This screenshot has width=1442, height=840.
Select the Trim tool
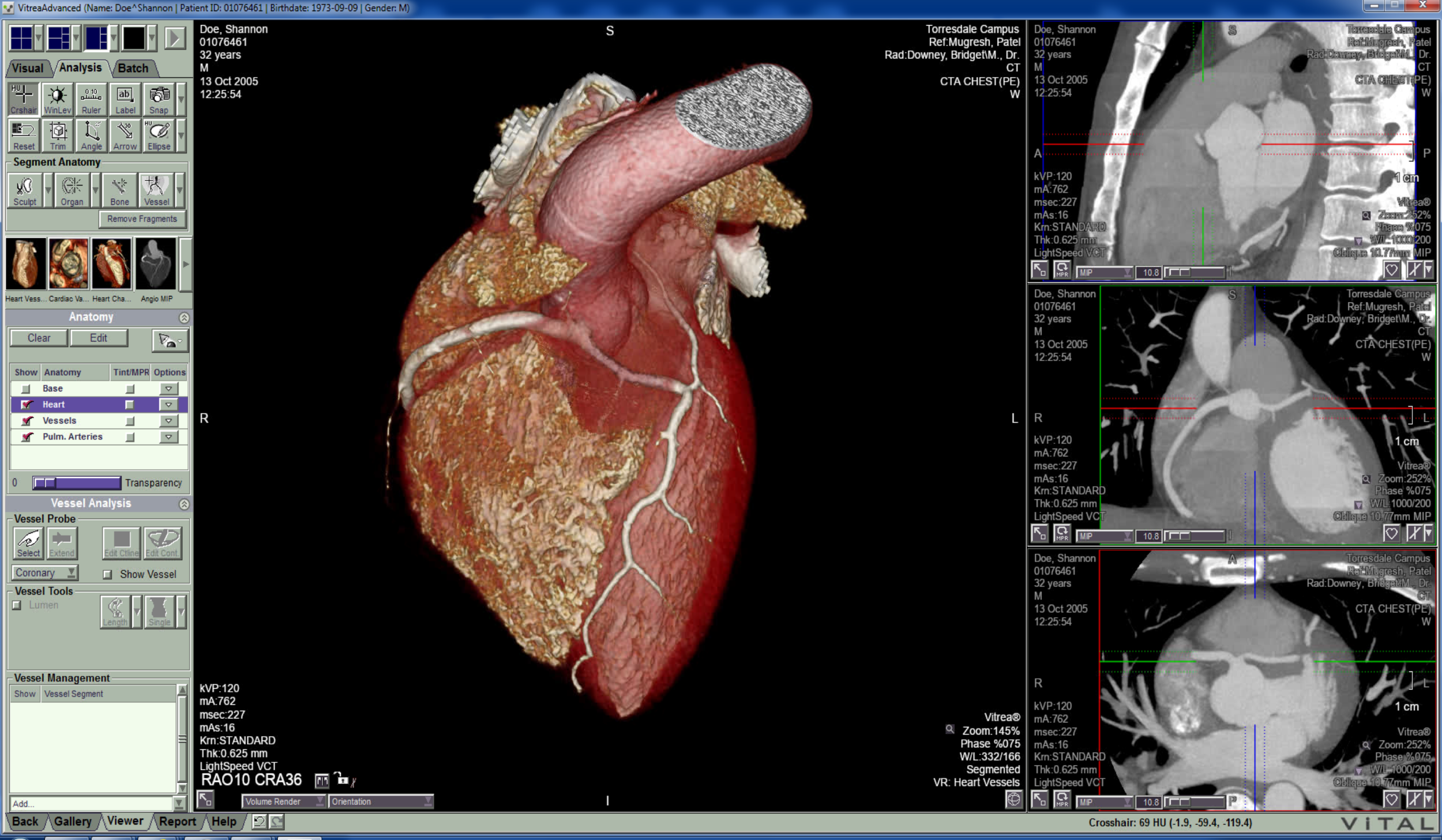point(57,135)
